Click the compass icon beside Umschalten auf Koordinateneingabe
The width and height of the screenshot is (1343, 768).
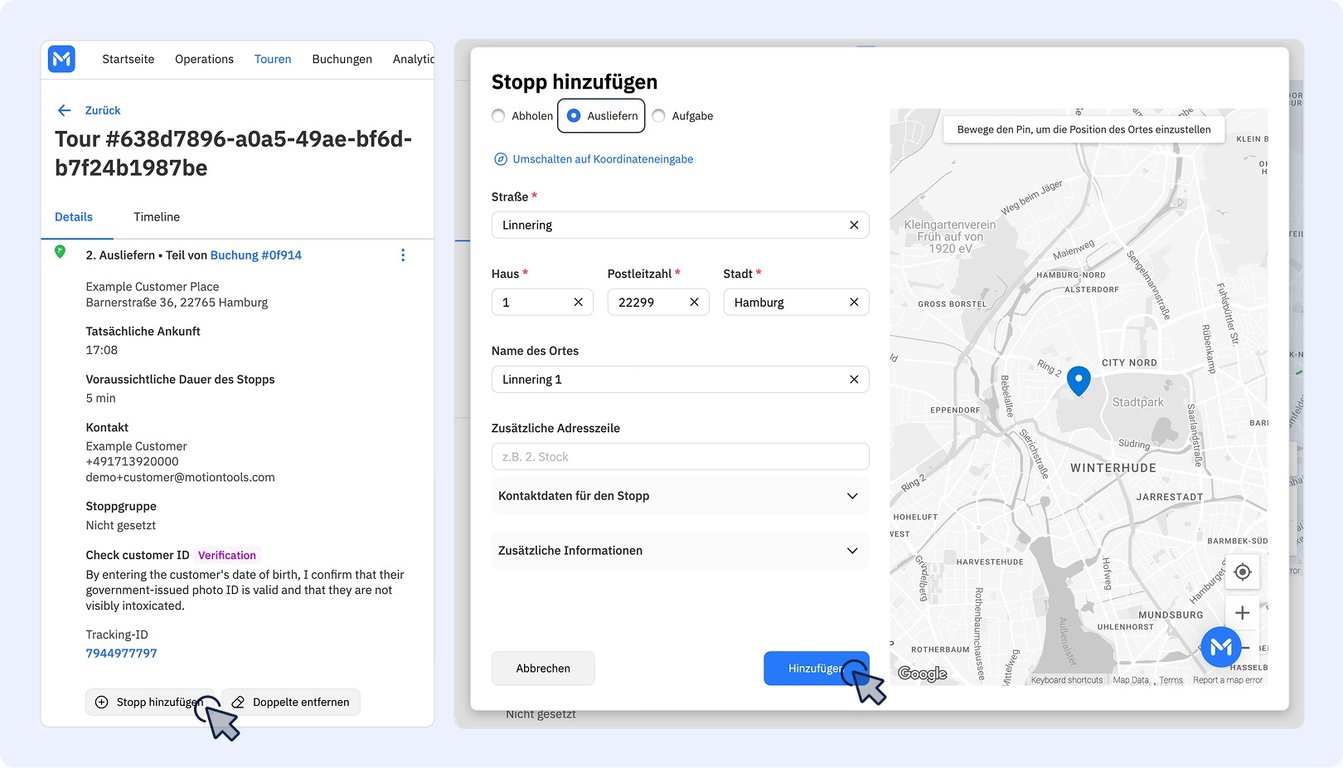[501, 159]
